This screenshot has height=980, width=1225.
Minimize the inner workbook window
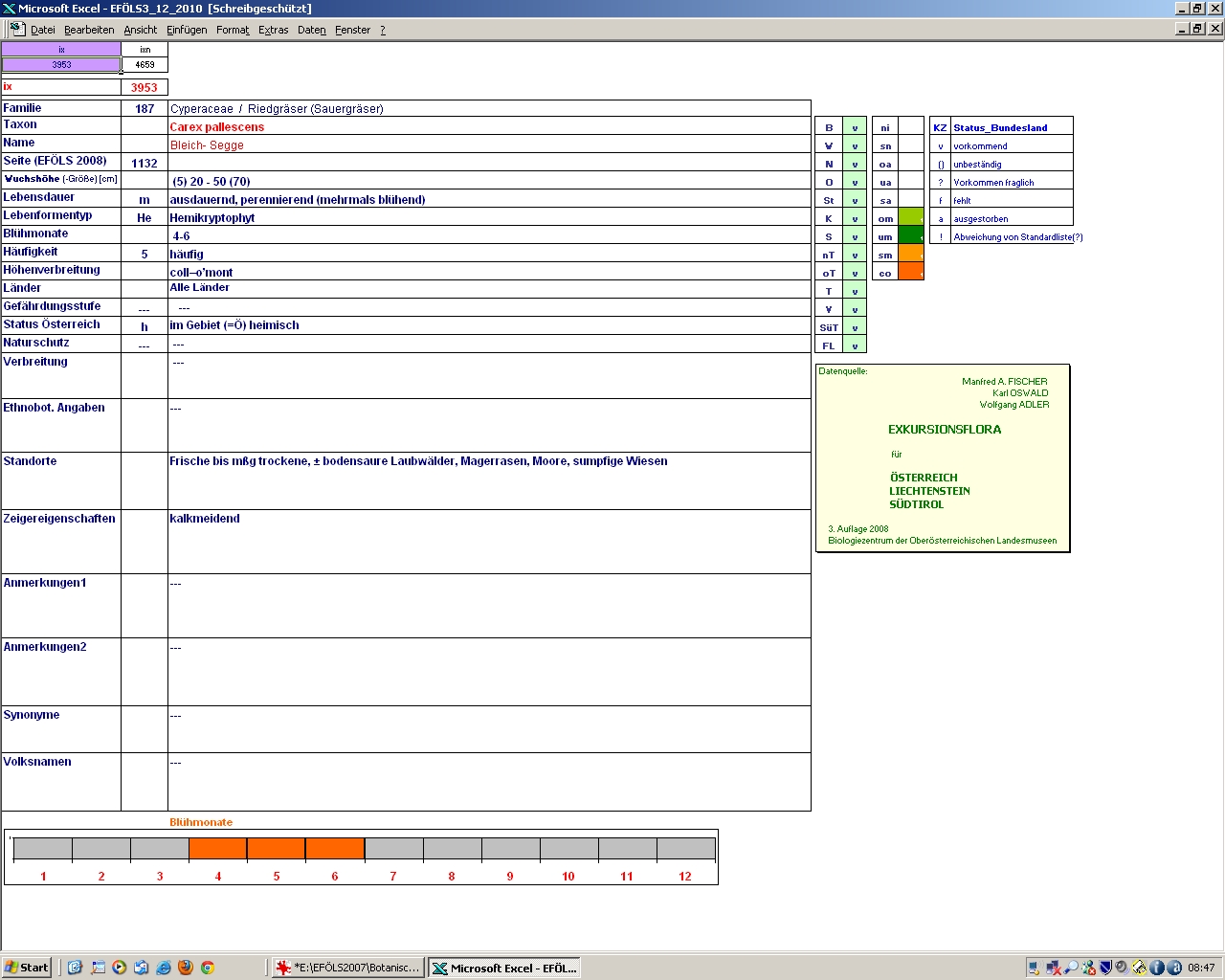pyautogui.click(x=1182, y=29)
